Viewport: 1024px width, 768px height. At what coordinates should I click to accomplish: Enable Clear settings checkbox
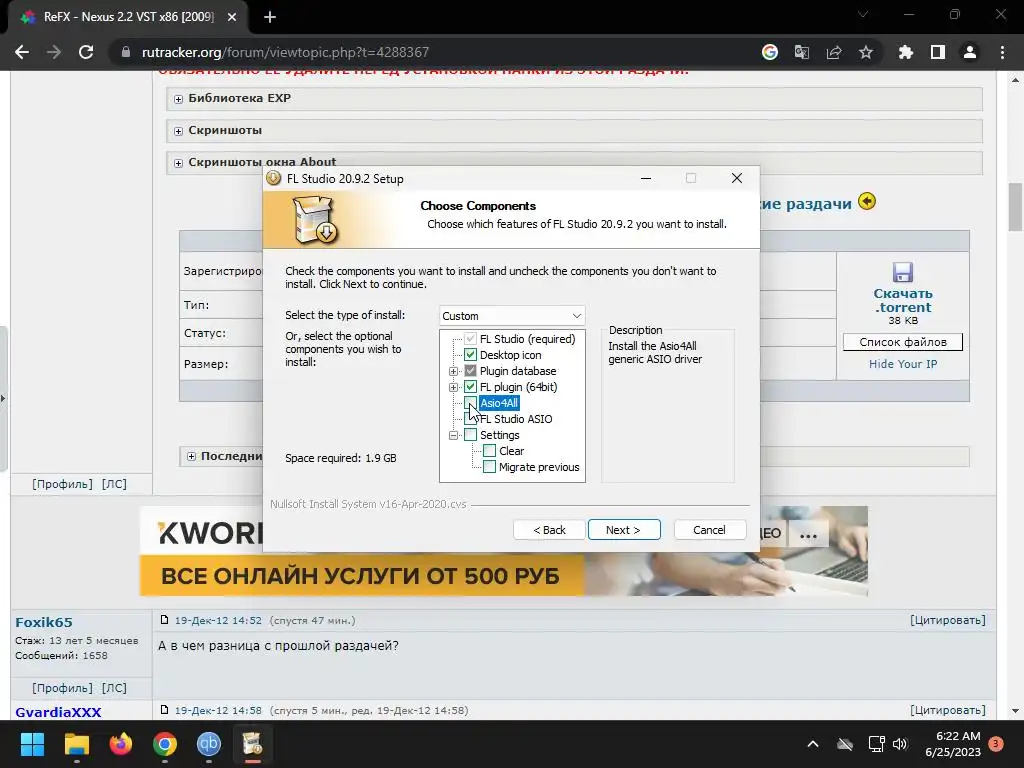(489, 451)
